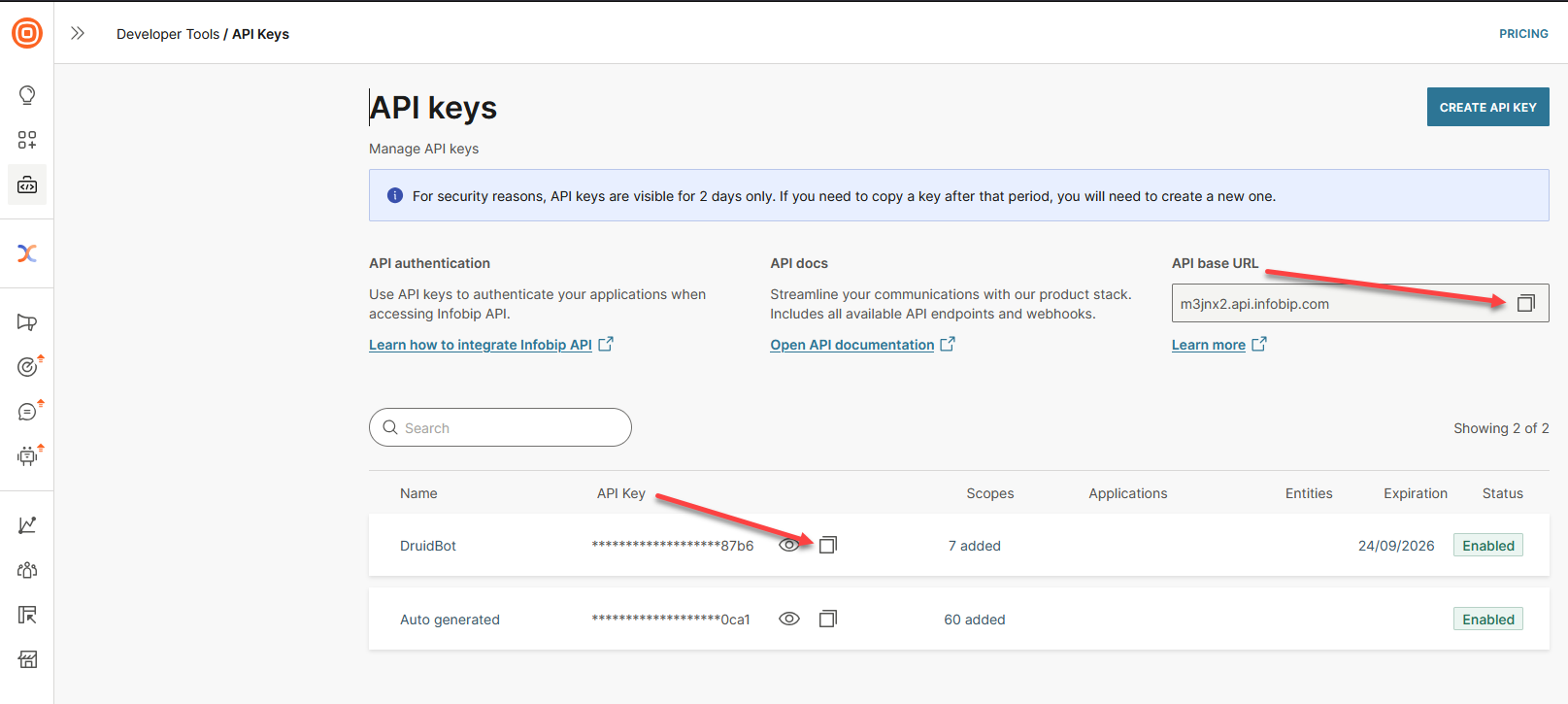
Task: Open the analytics chart sidebar icon
Action: (x=27, y=525)
